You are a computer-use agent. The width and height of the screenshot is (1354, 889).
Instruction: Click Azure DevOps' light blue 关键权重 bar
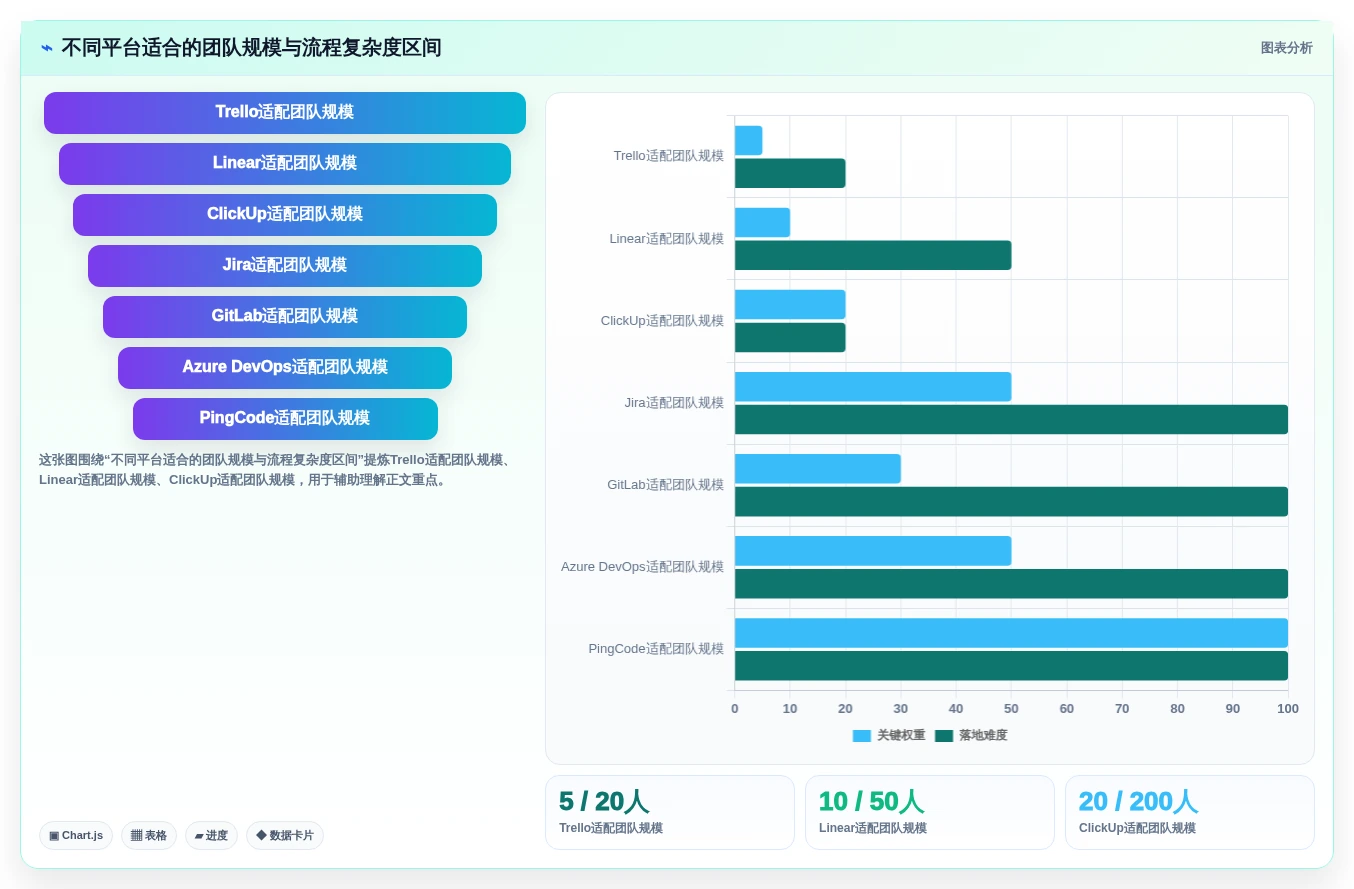coord(873,551)
